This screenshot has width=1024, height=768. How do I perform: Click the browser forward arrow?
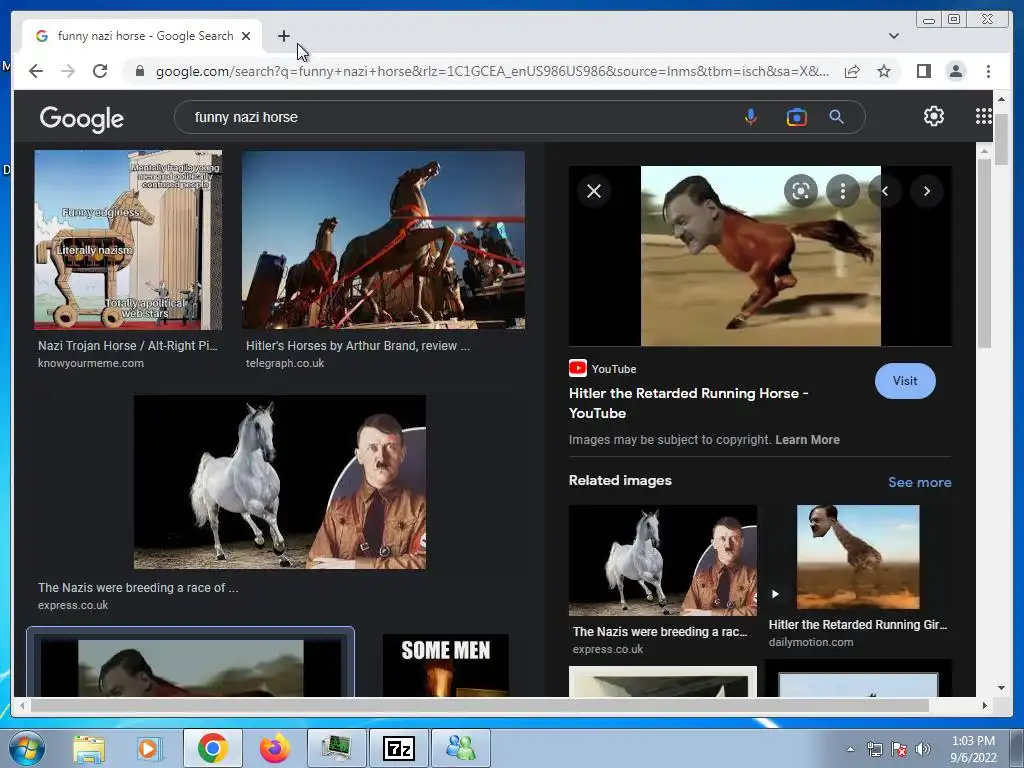pos(68,71)
